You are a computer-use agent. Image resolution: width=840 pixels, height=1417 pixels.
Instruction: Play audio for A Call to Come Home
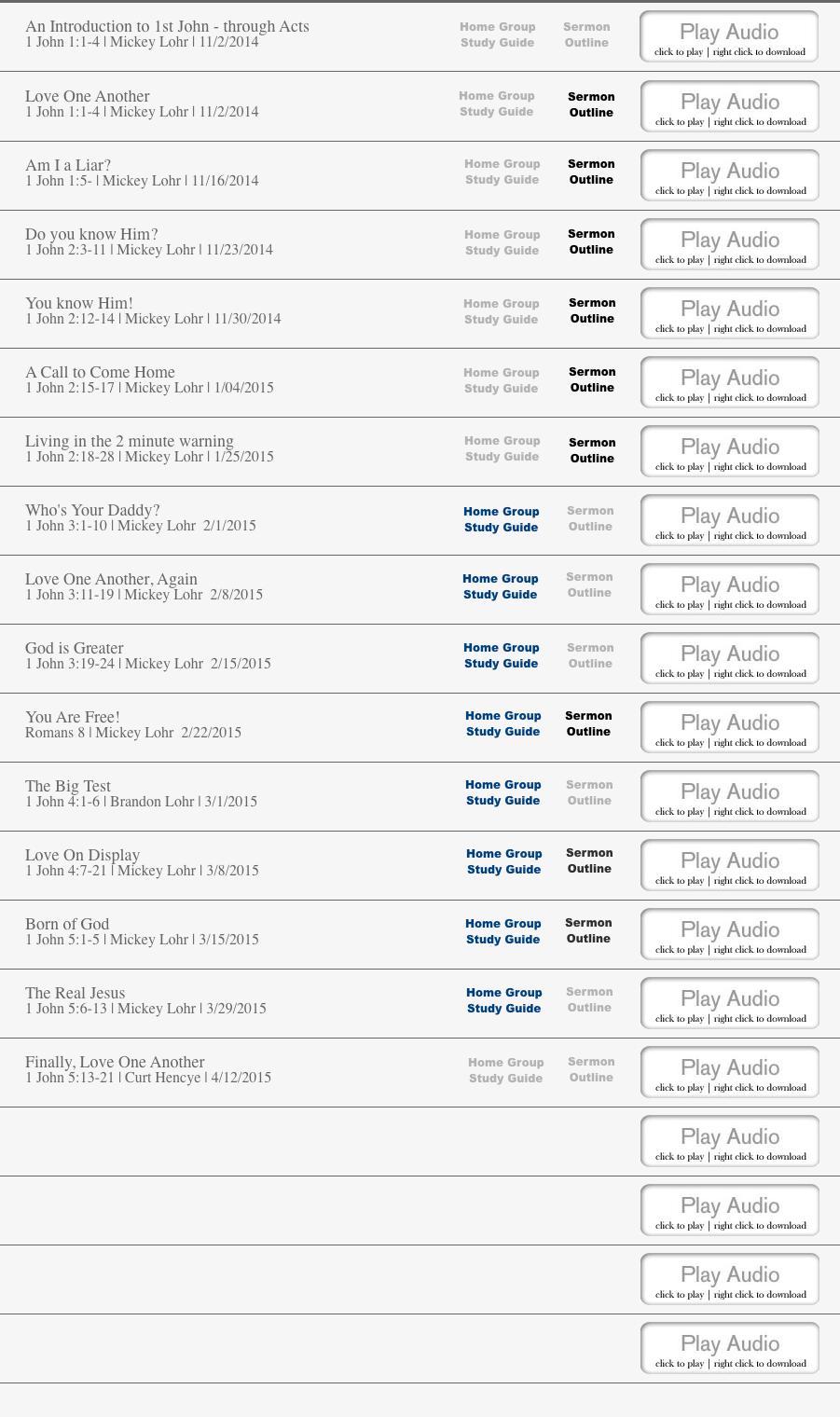(x=729, y=382)
